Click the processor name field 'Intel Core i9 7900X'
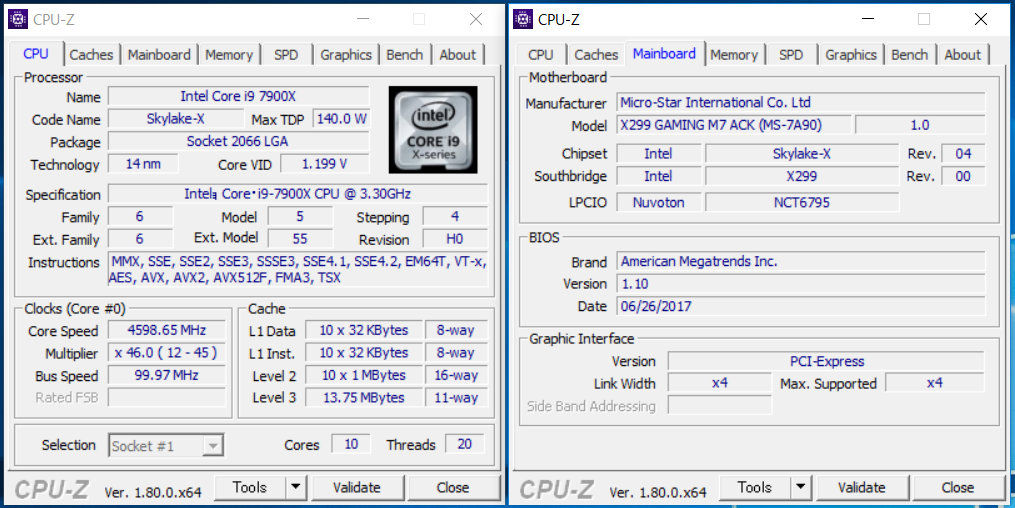Viewport: 1015px width, 508px height. click(238, 96)
